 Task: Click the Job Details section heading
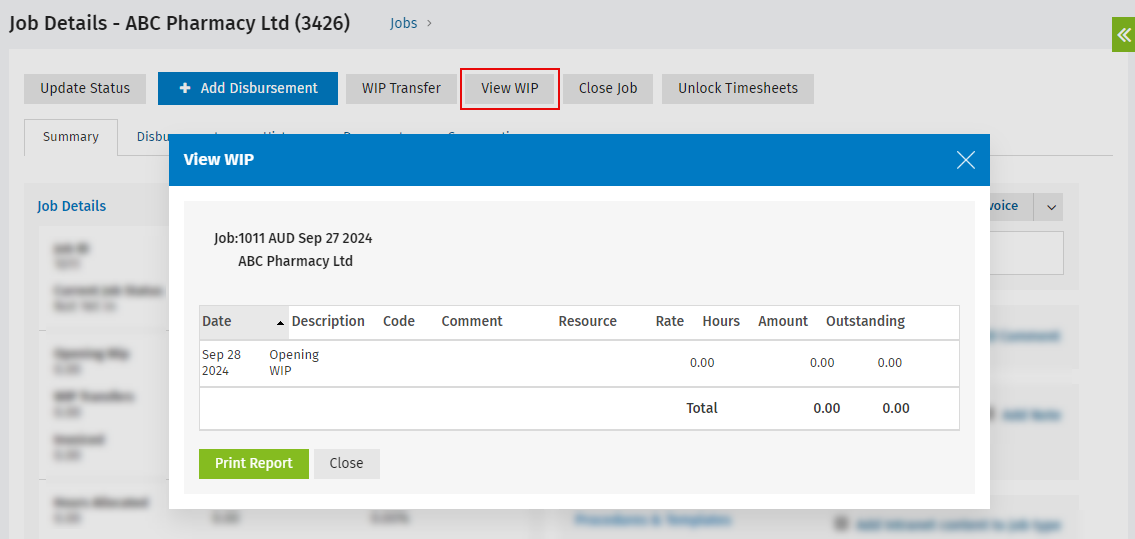72,206
